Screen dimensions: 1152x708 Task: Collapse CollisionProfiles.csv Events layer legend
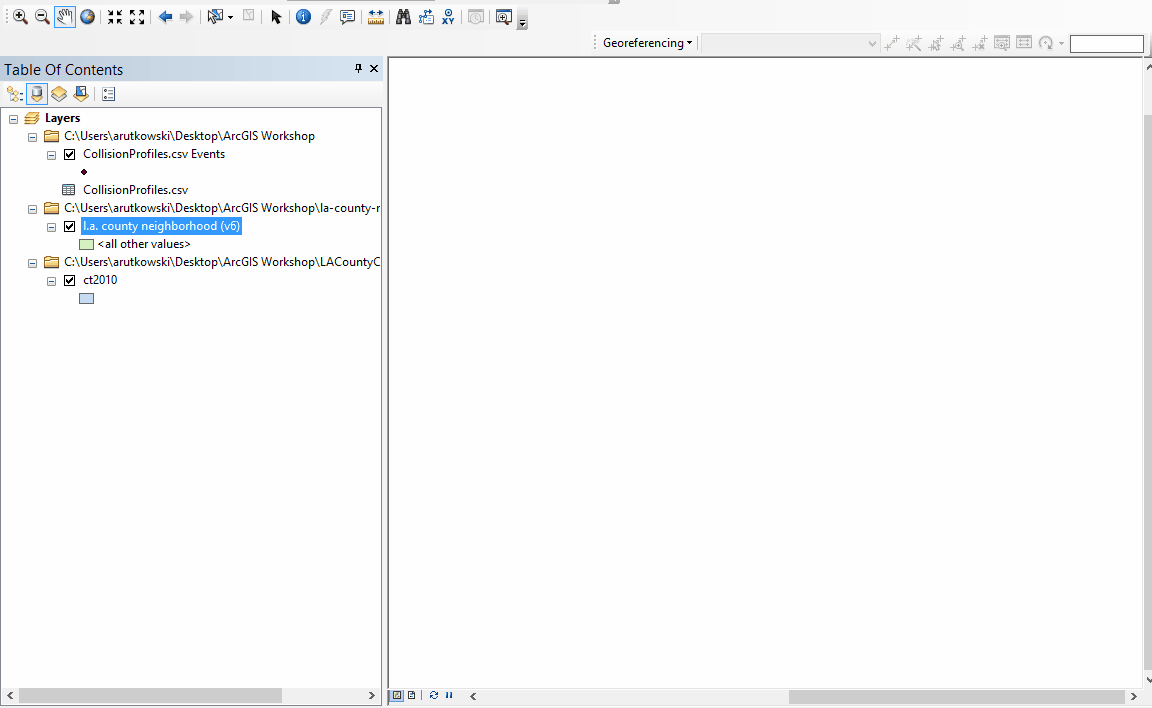51,155
